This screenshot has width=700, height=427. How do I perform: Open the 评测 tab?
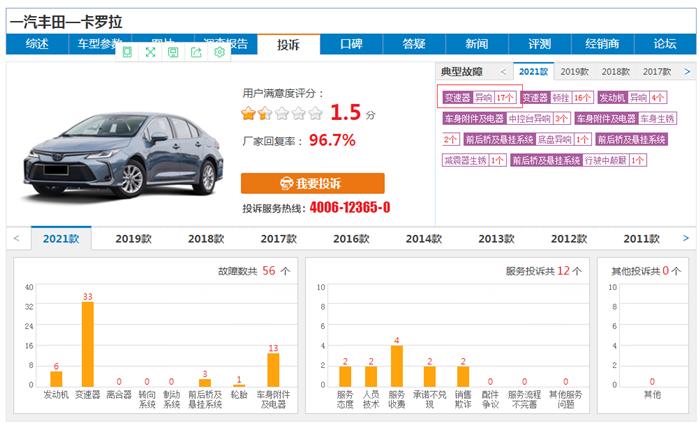click(x=540, y=44)
